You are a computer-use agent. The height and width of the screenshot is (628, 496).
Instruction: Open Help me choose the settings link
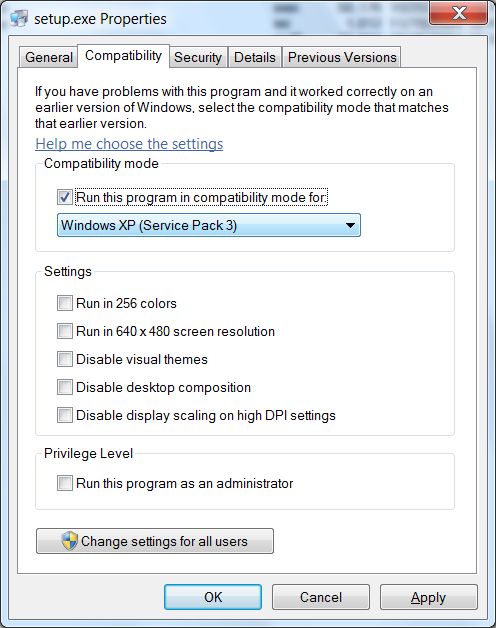pyautogui.click(x=129, y=144)
